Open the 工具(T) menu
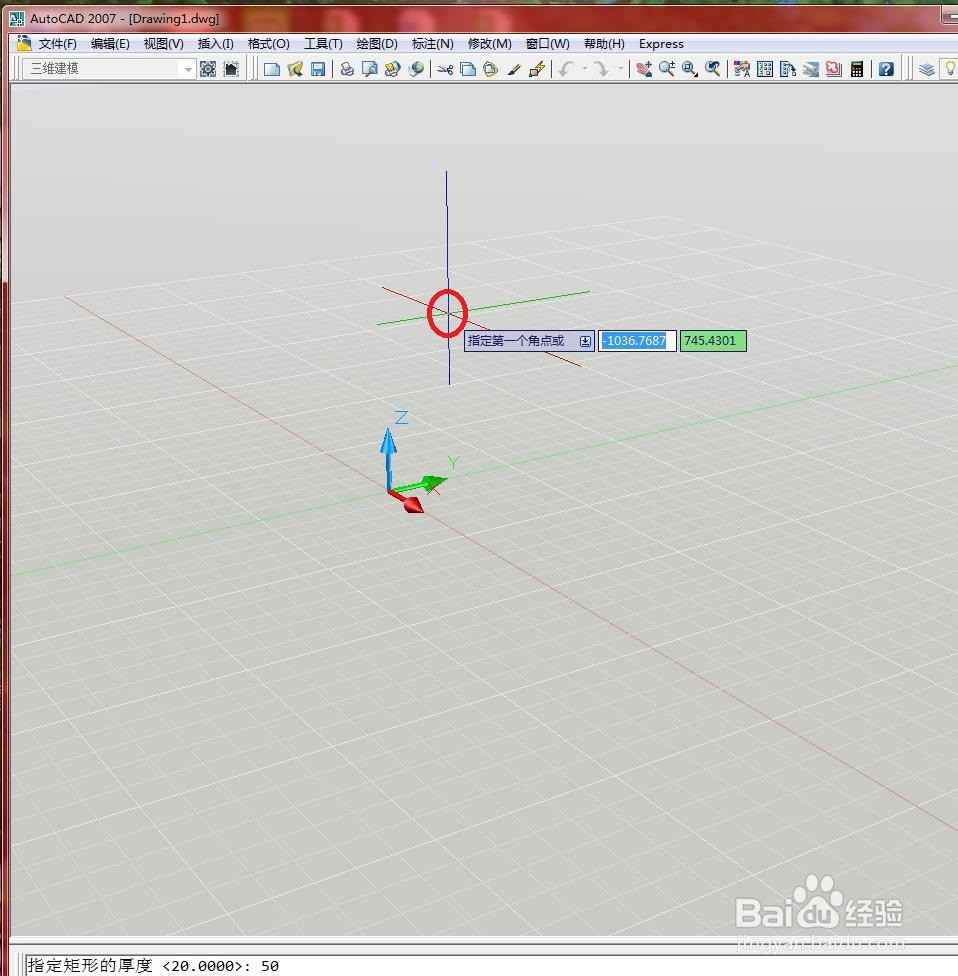Image resolution: width=958 pixels, height=976 pixels. [x=323, y=44]
